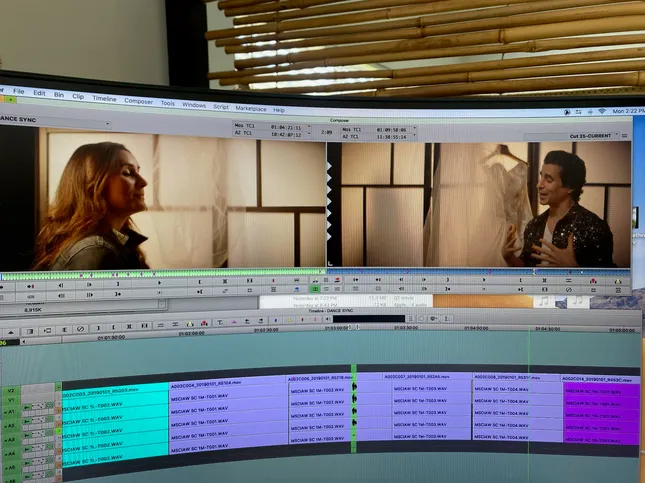
Task: Toggle A3 track selector
Action: pos(9,439)
